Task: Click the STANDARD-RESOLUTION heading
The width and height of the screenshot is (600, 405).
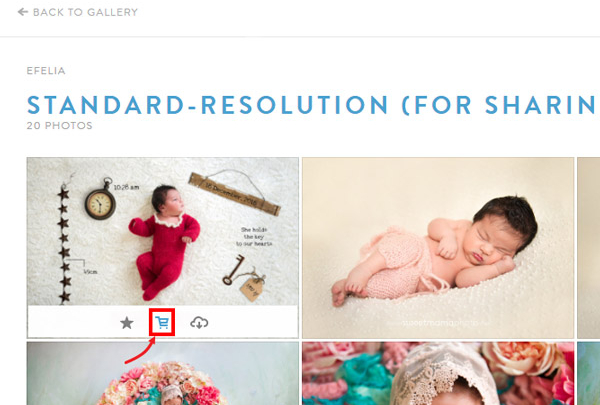Action: click(313, 105)
